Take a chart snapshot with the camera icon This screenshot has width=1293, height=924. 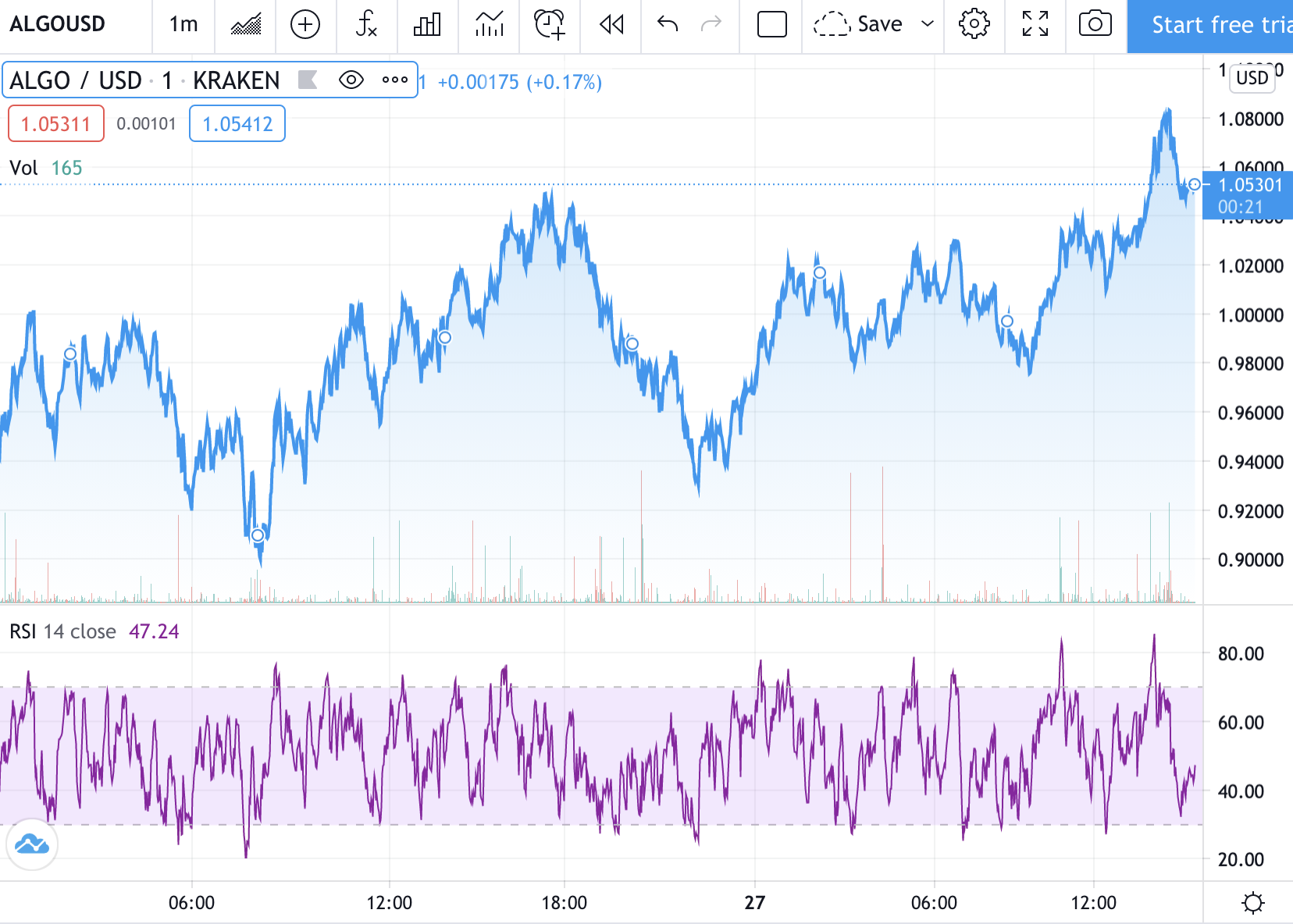pos(1095,24)
